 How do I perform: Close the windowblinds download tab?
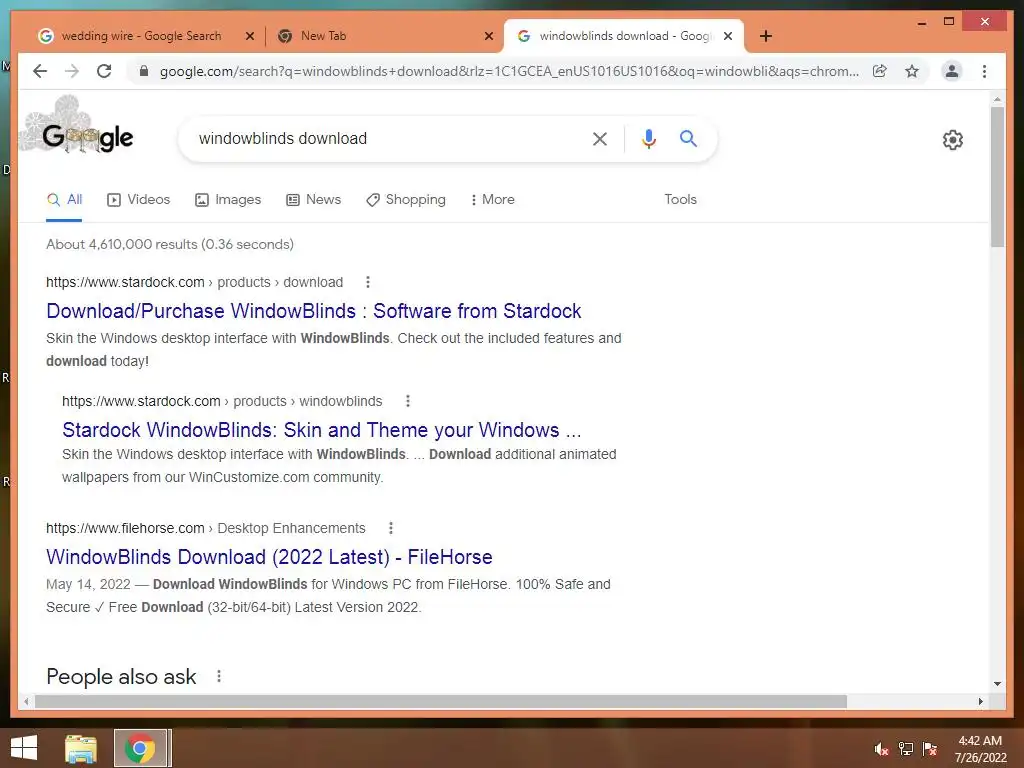(x=728, y=37)
